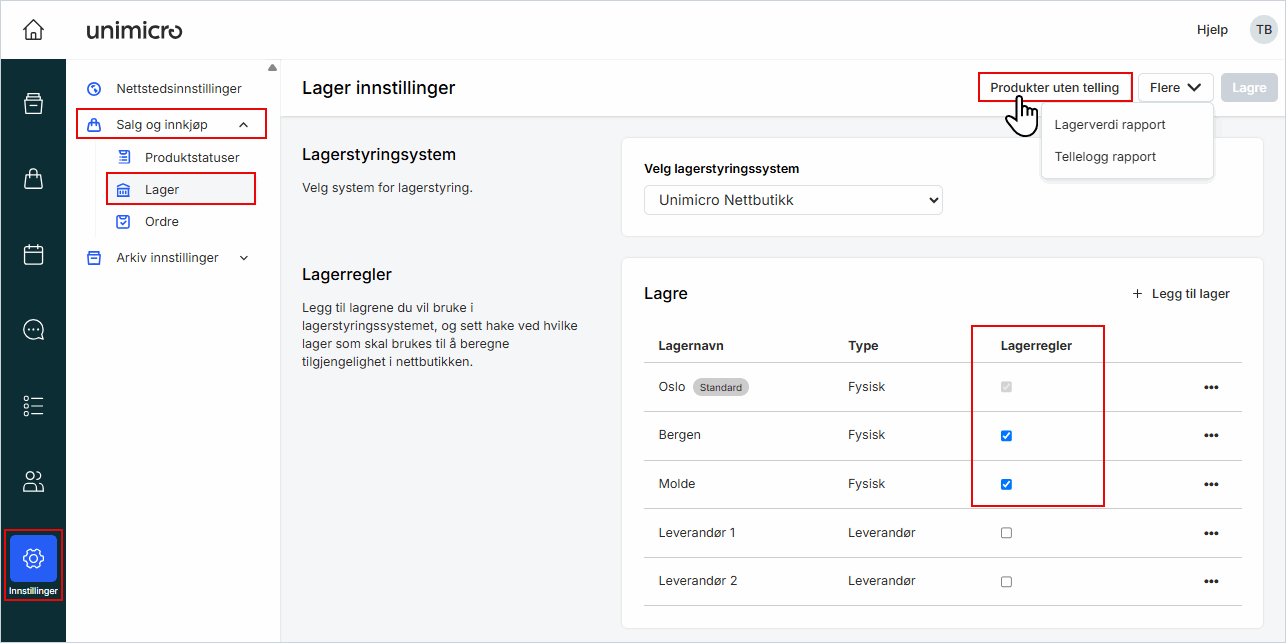Screen dimensions: 1286x643
Task: Click the home icon top left
Action: click(33, 29)
